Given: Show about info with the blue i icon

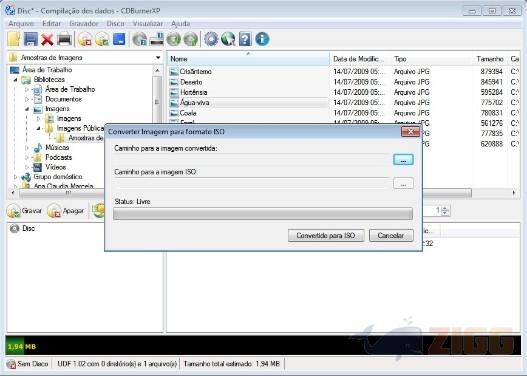Looking at the screenshot, I should point(262,39).
